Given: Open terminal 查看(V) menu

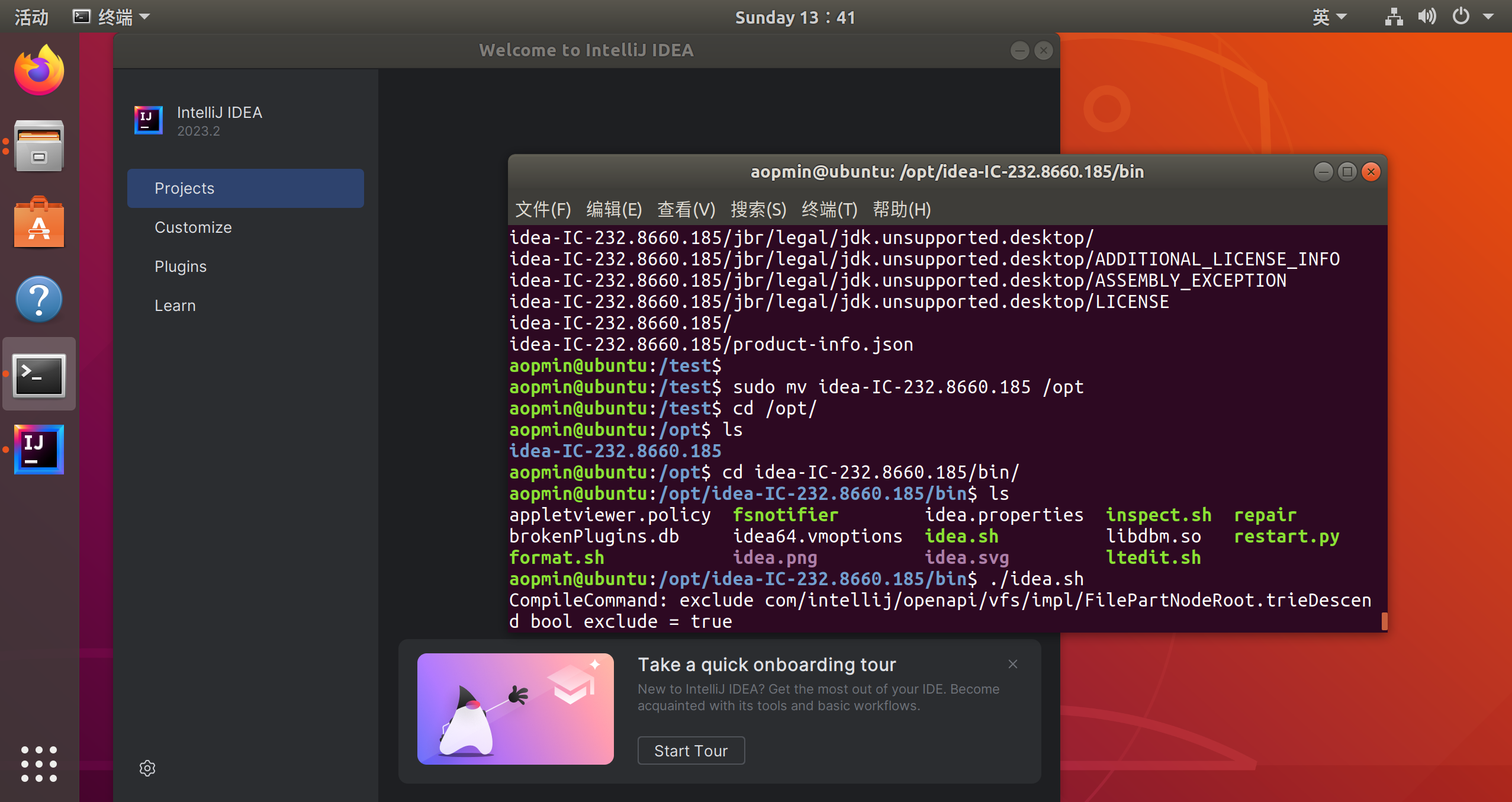Looking at the screenshot, I should pos(686,209).
